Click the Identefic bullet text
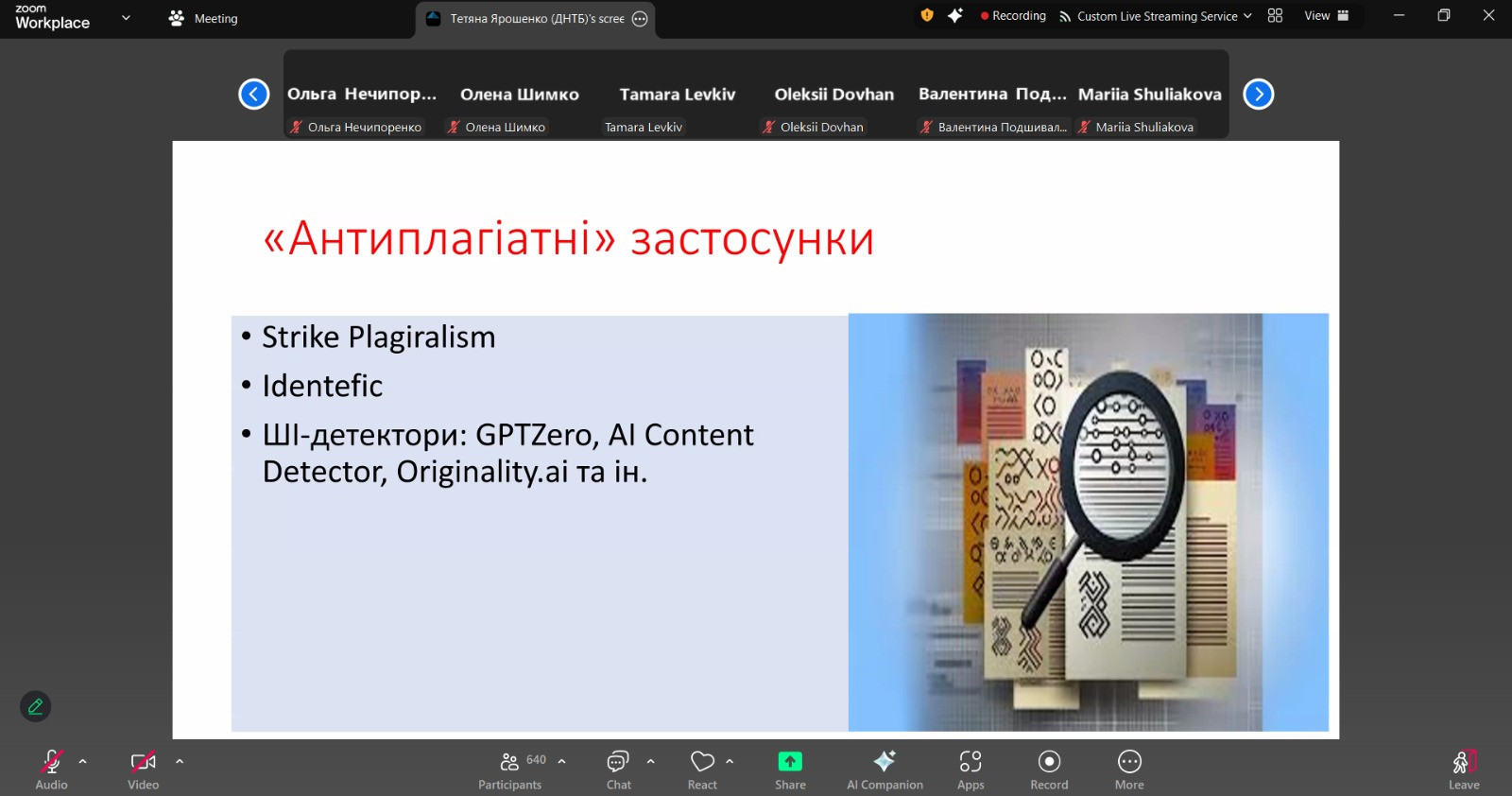This screenshot has width=1512, height=796. click(x=322, y=386)
